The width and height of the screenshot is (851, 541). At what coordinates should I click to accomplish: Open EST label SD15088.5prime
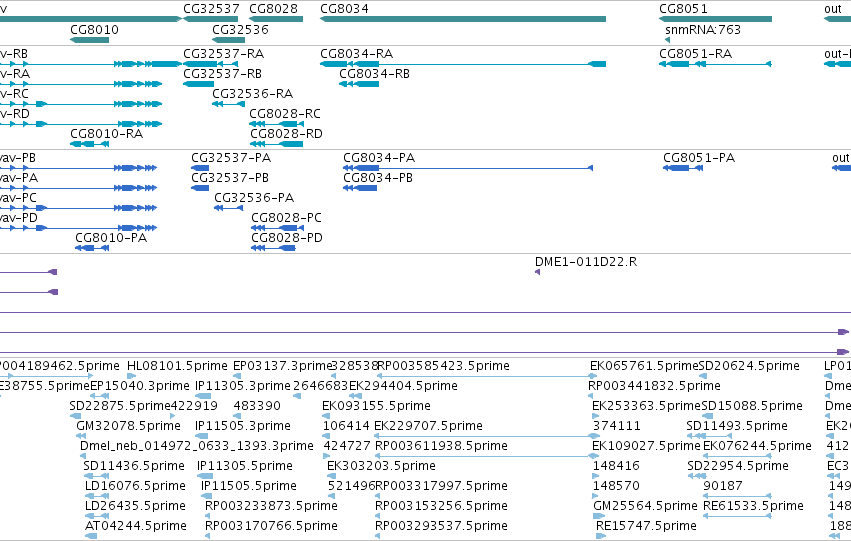pos(752,406)
